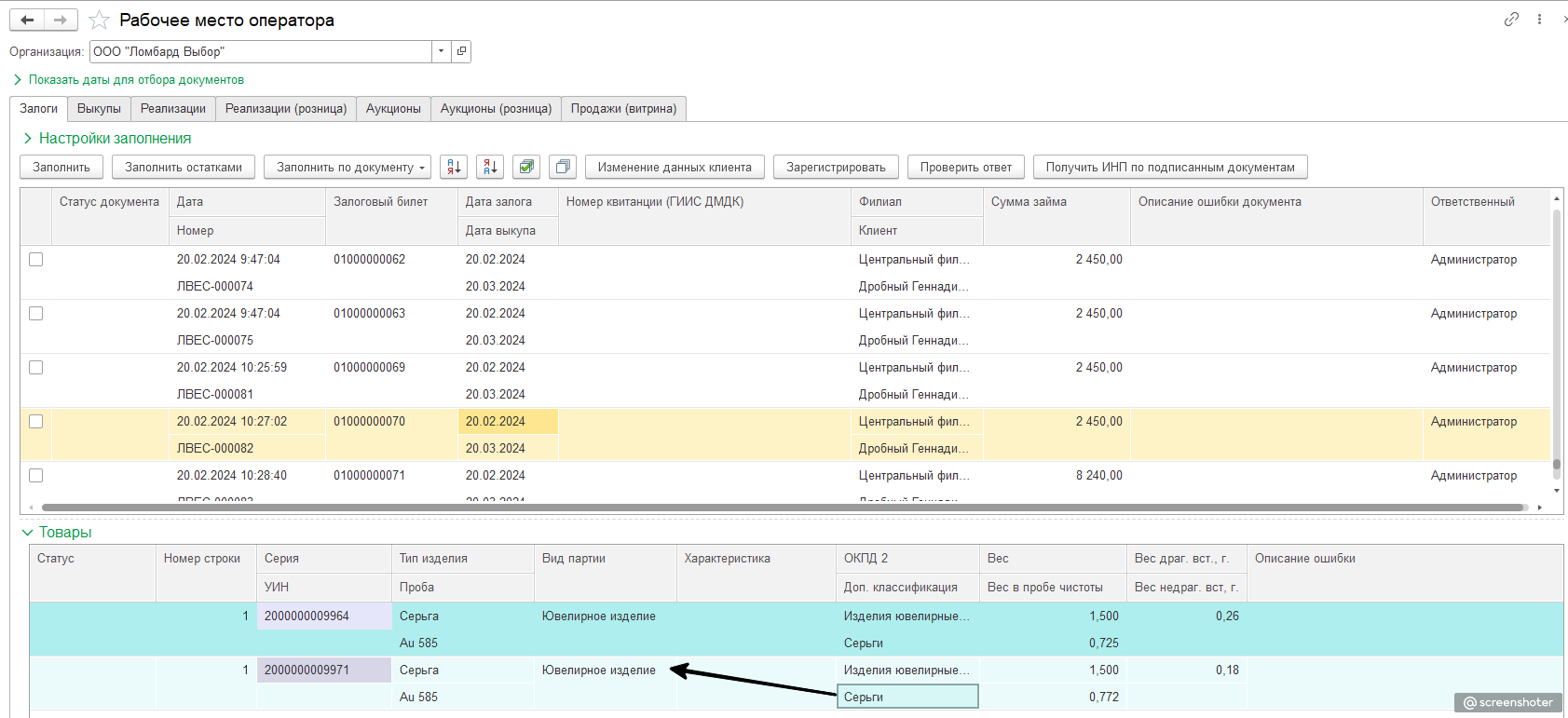Go back with the left arrow button
The image size is (1568, 718).
pyautogui.click(x=27, y=20)
